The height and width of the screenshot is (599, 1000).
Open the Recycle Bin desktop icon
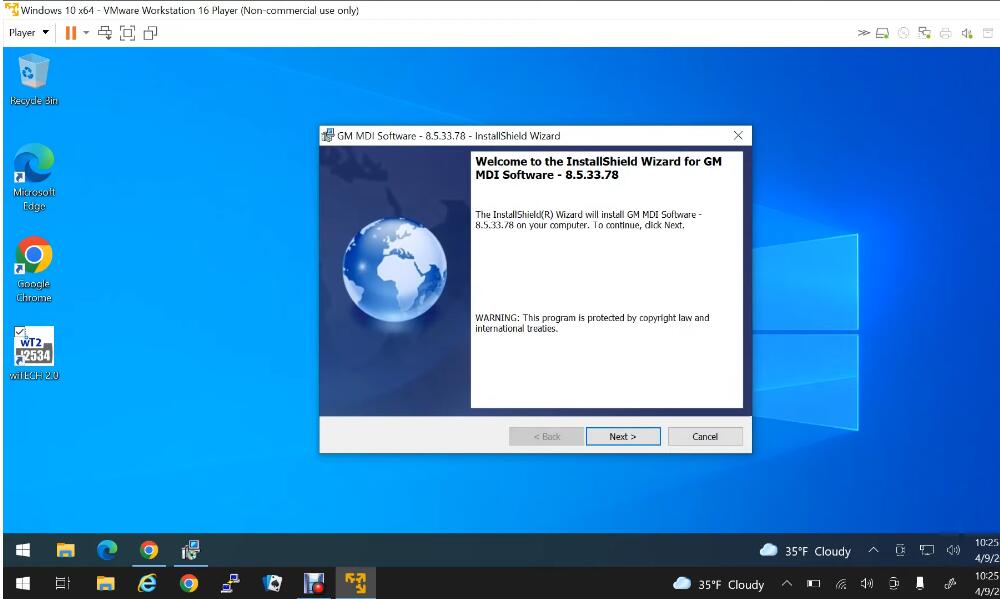point(33,80)
